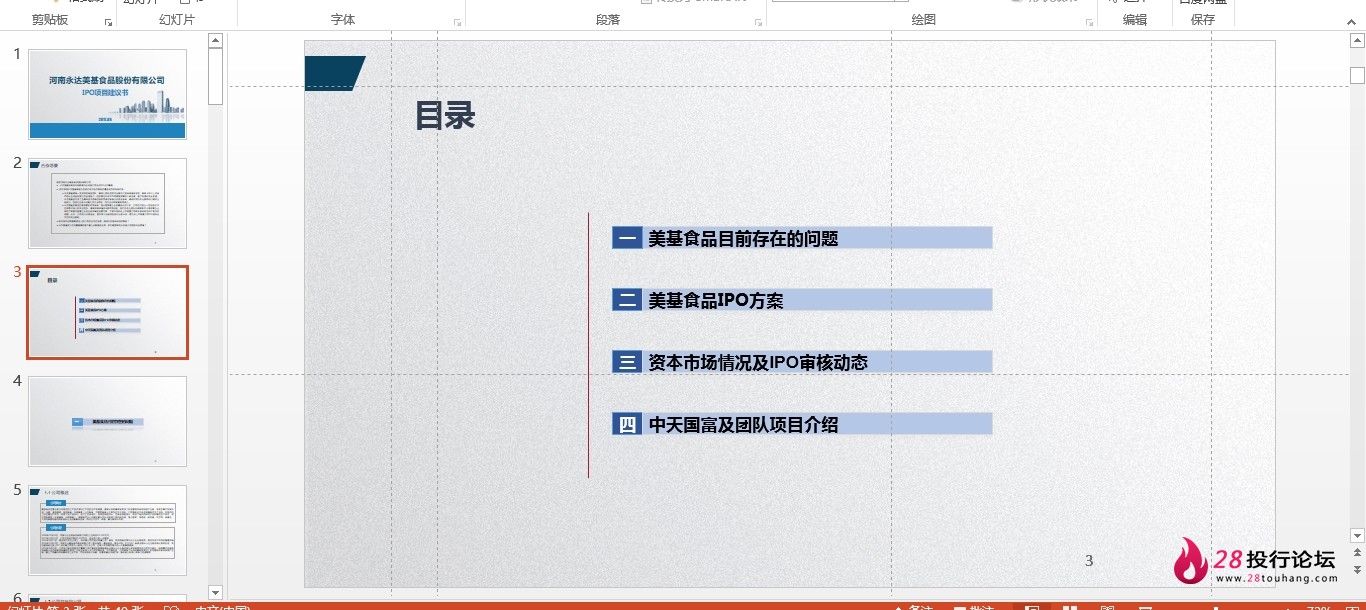Select agenda item 美基食品IPO方案
Screen dimensions: 1366x610
pos(716,300)
